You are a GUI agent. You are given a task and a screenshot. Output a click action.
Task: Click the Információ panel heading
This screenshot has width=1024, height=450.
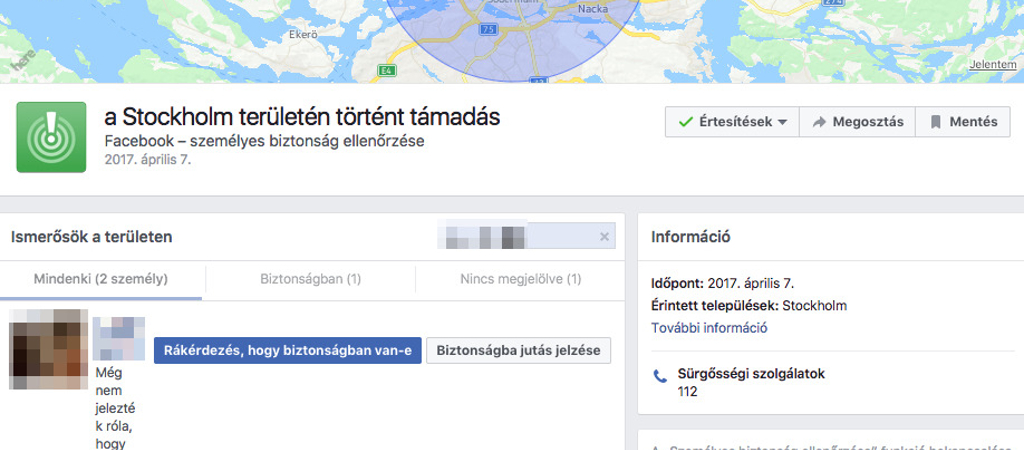[691, 236]
